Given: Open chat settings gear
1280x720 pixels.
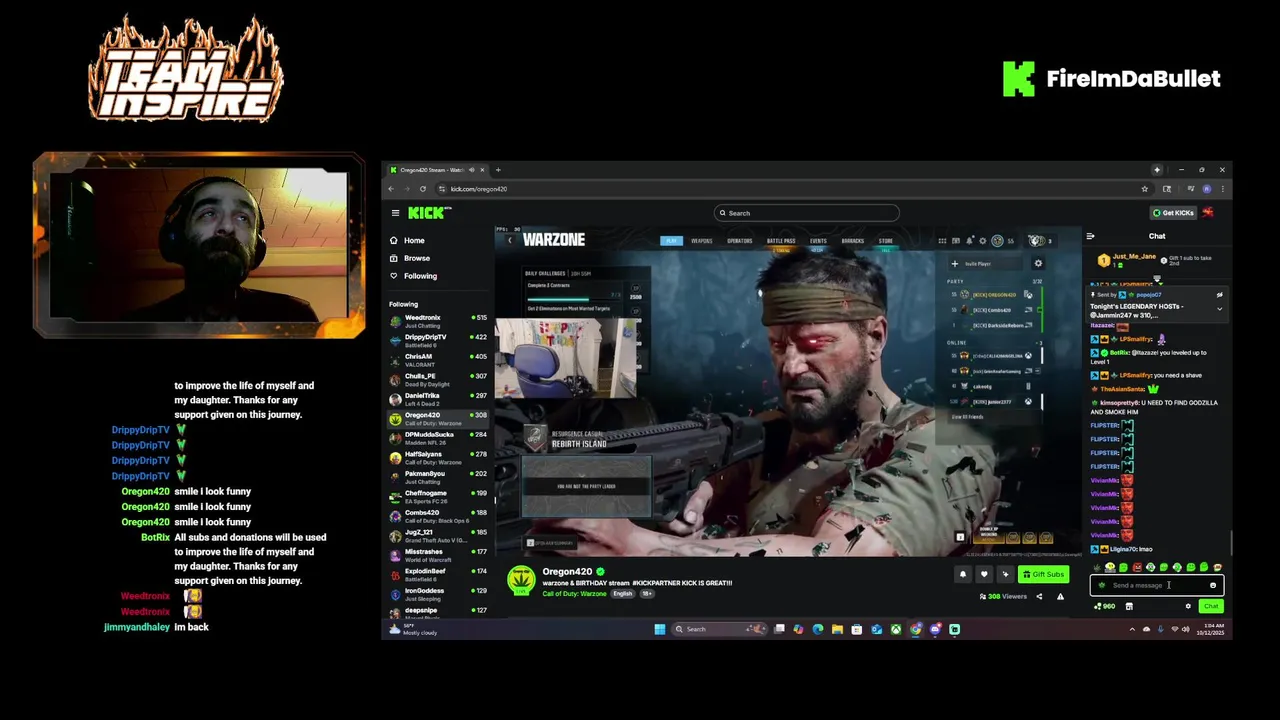Looking at the screenshot, I should click(x=1188, y=606).
